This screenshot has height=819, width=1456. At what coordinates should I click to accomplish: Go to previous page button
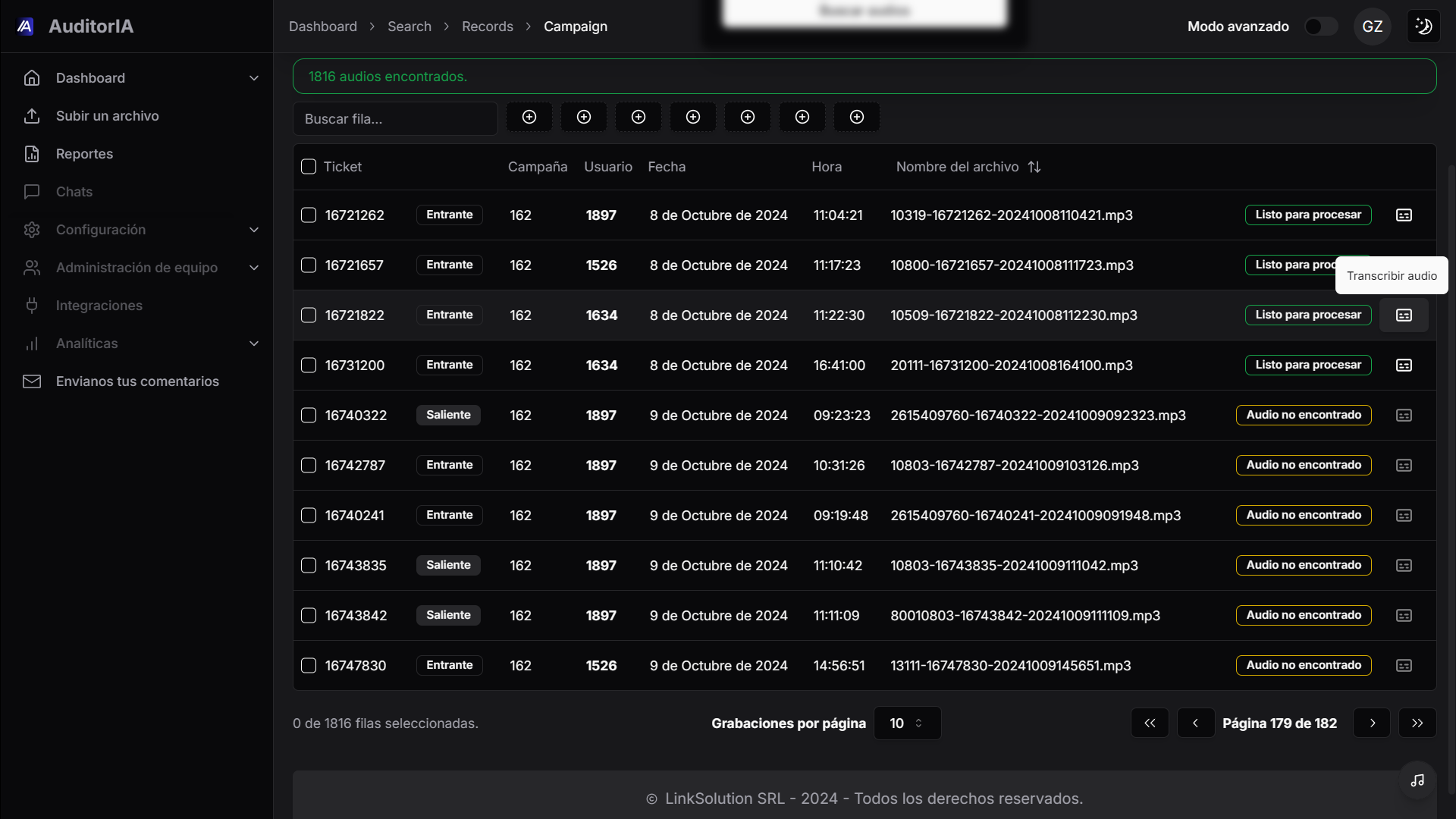1196,723
